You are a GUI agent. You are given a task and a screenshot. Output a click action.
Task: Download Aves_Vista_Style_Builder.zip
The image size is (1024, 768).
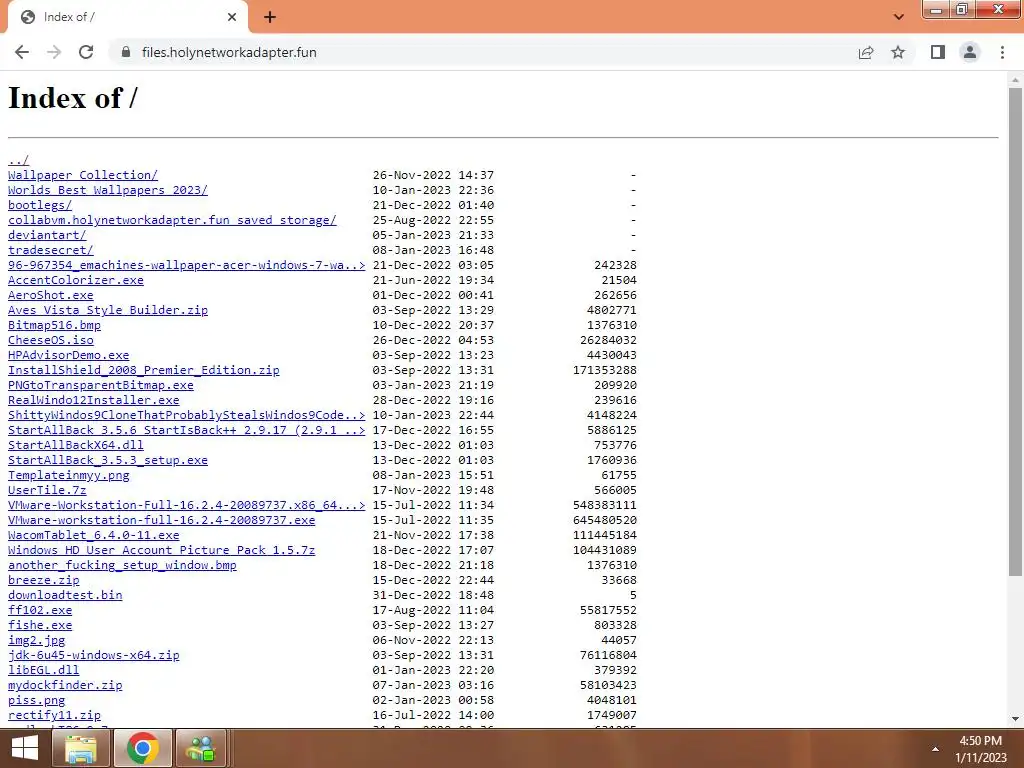click(108, 310)
